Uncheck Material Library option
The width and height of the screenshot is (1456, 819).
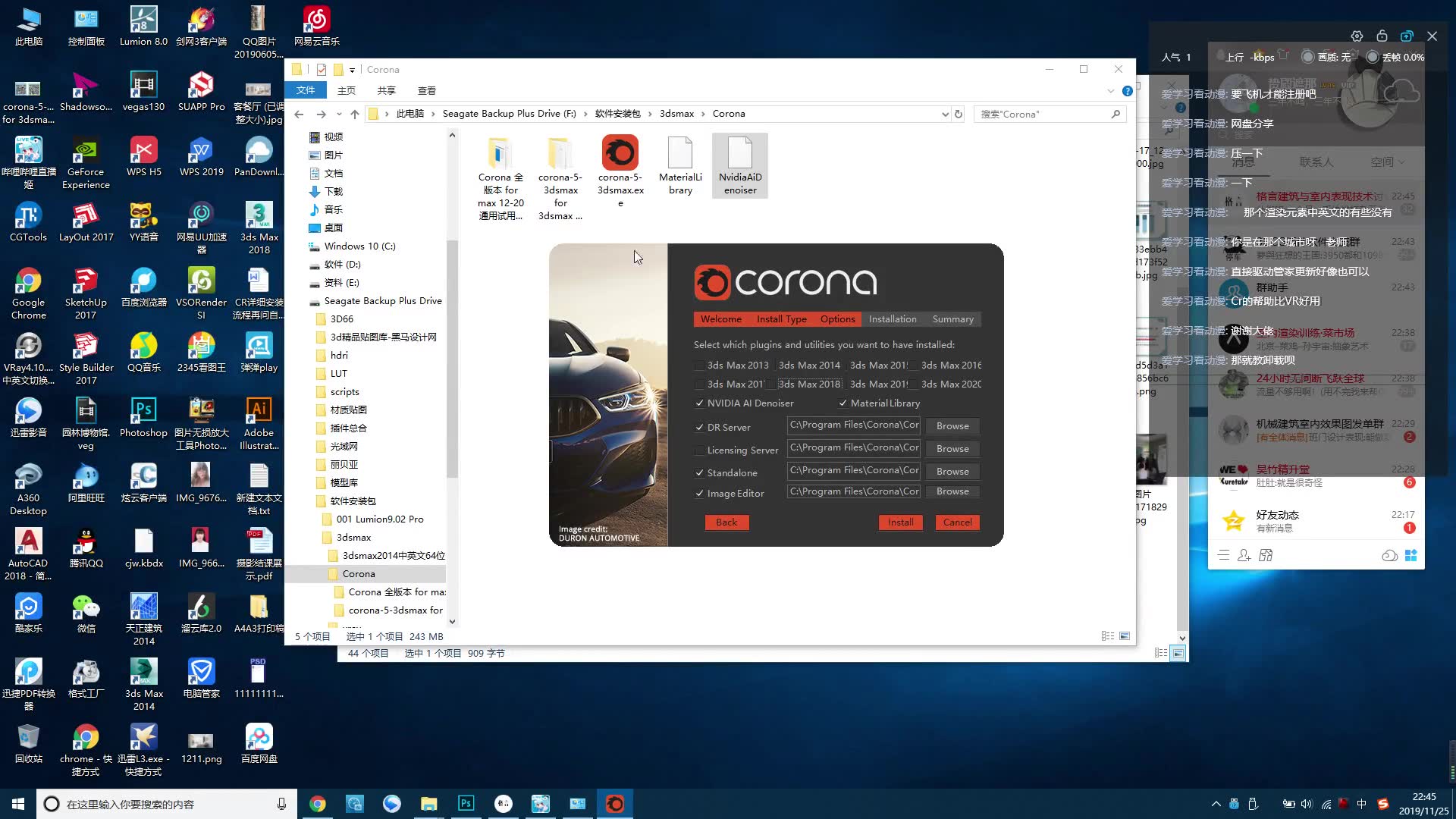click(843, 403)
